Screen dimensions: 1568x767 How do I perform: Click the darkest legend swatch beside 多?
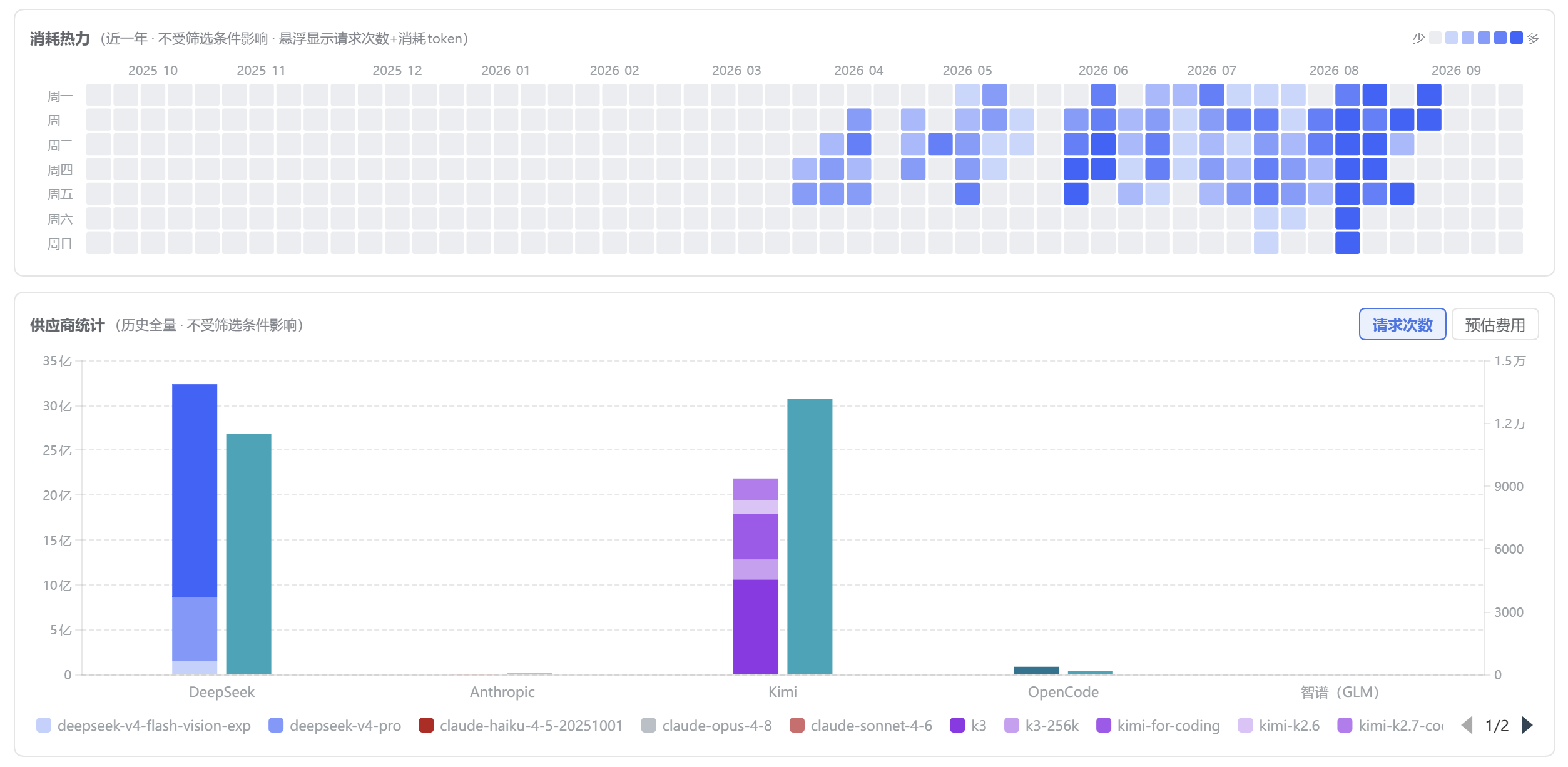pyautogui.click(x=1517, y=38)
